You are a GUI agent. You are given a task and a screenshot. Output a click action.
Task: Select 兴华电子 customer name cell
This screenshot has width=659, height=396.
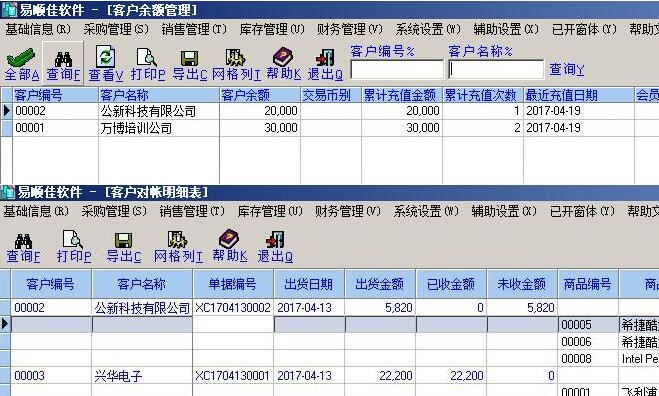(x=142, y=375)
